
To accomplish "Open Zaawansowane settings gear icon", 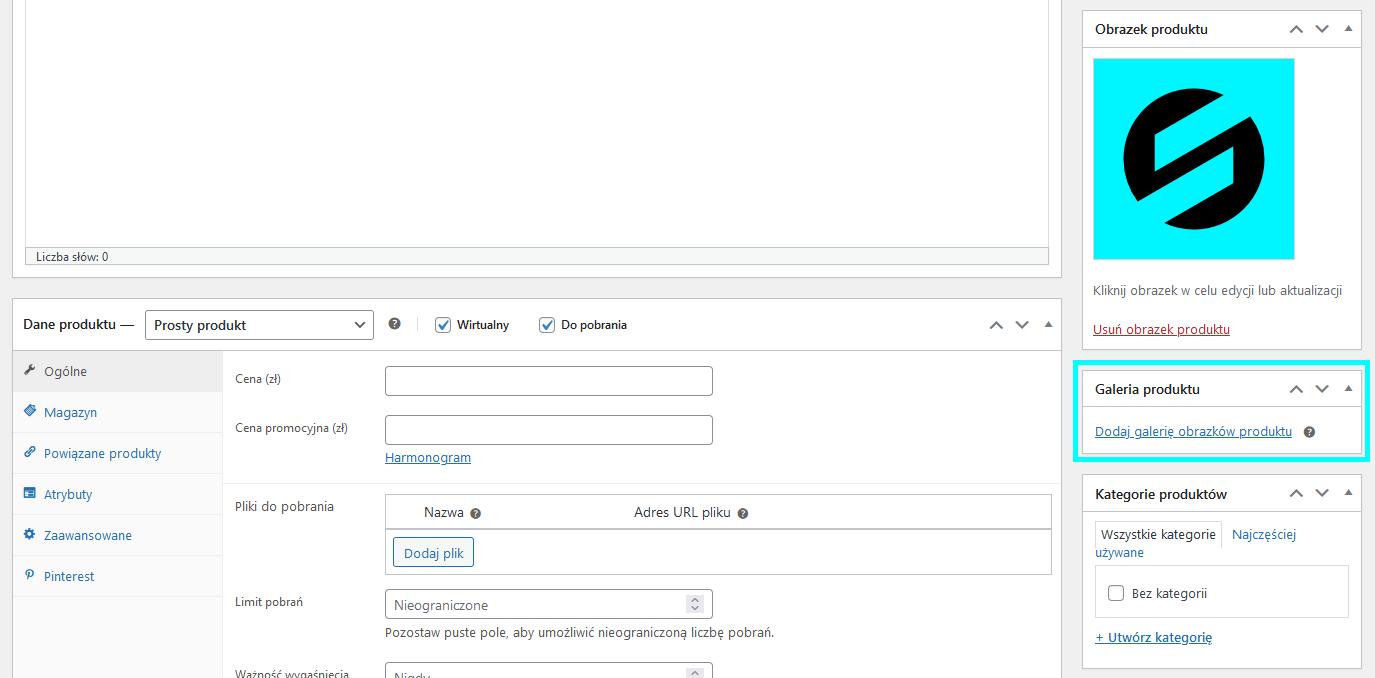I will coord(29,535).
